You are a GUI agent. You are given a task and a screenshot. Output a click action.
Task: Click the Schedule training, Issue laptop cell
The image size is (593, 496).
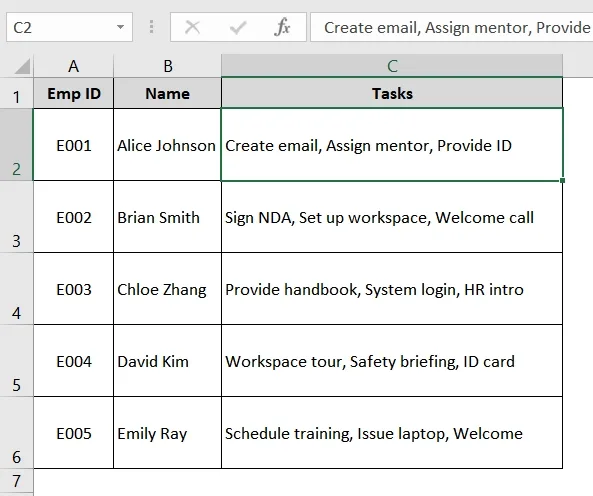click(392, 433)
